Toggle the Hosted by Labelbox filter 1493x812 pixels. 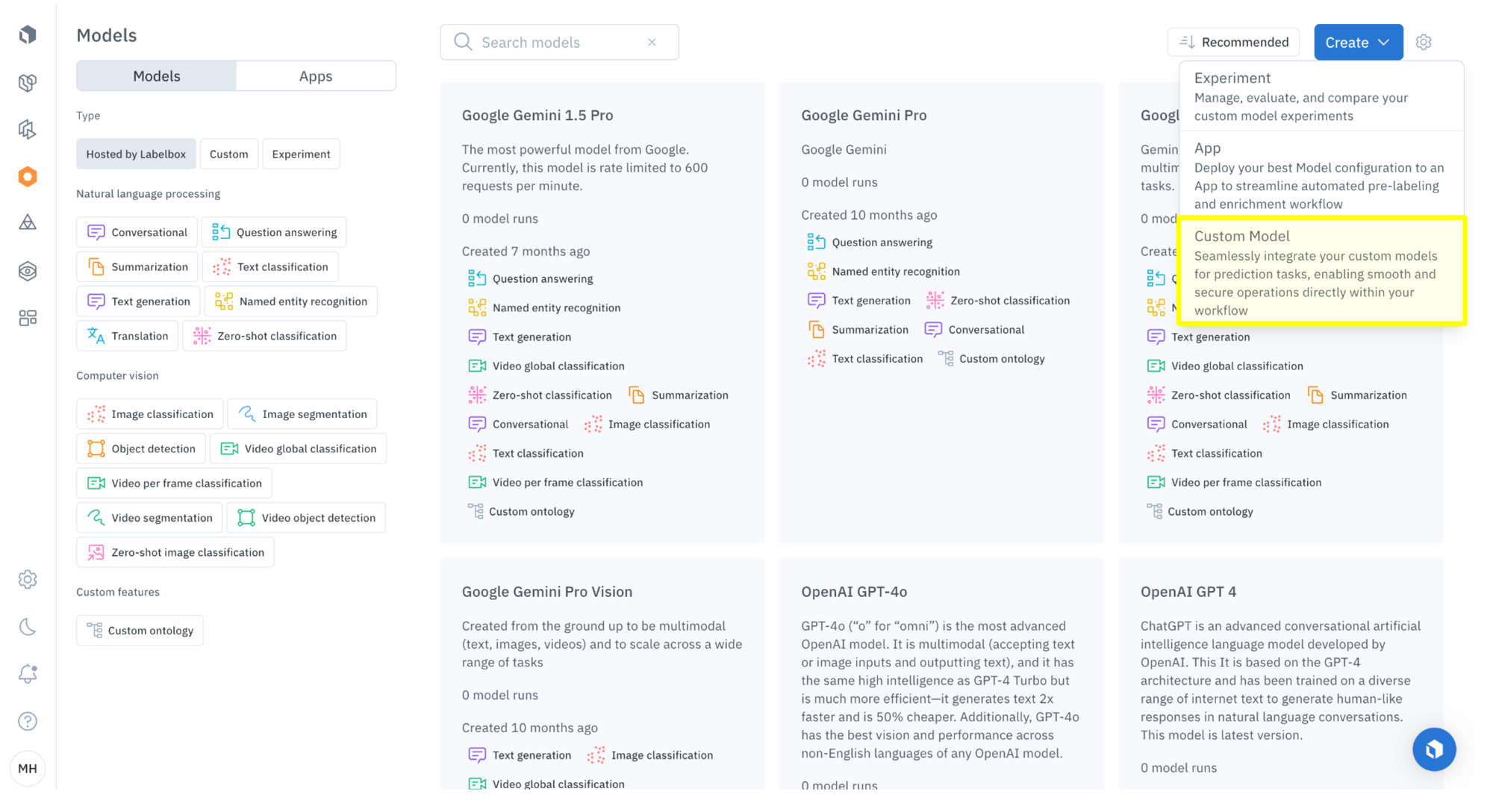click(x=136, y=154)
